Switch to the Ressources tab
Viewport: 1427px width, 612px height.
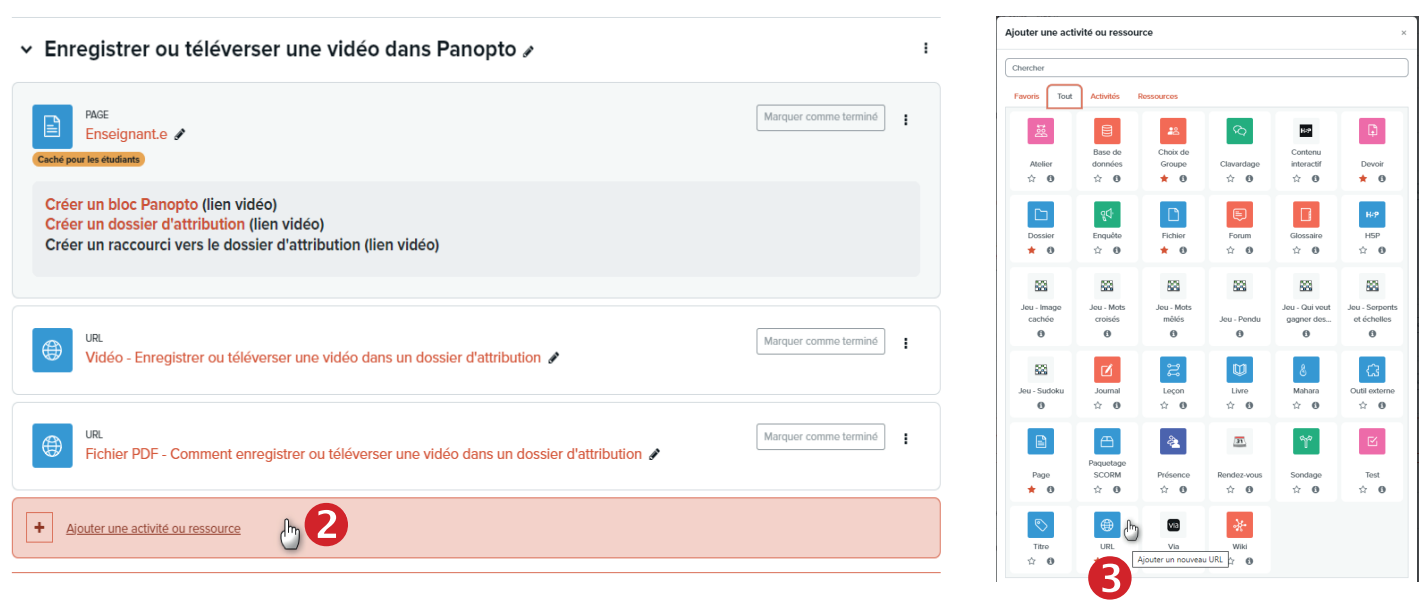(x=1157, y=96)
